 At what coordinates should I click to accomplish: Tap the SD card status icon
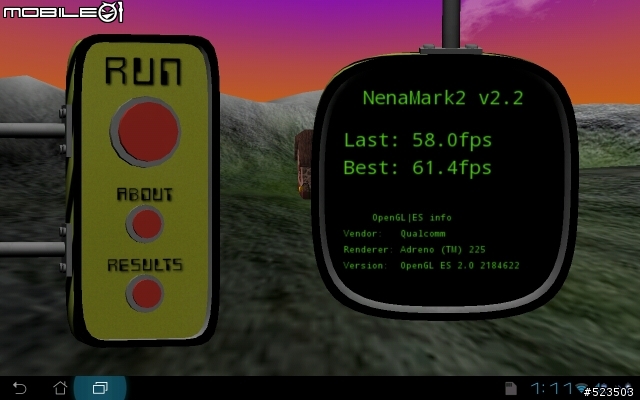pyautogui.click(x=511, y=388)
